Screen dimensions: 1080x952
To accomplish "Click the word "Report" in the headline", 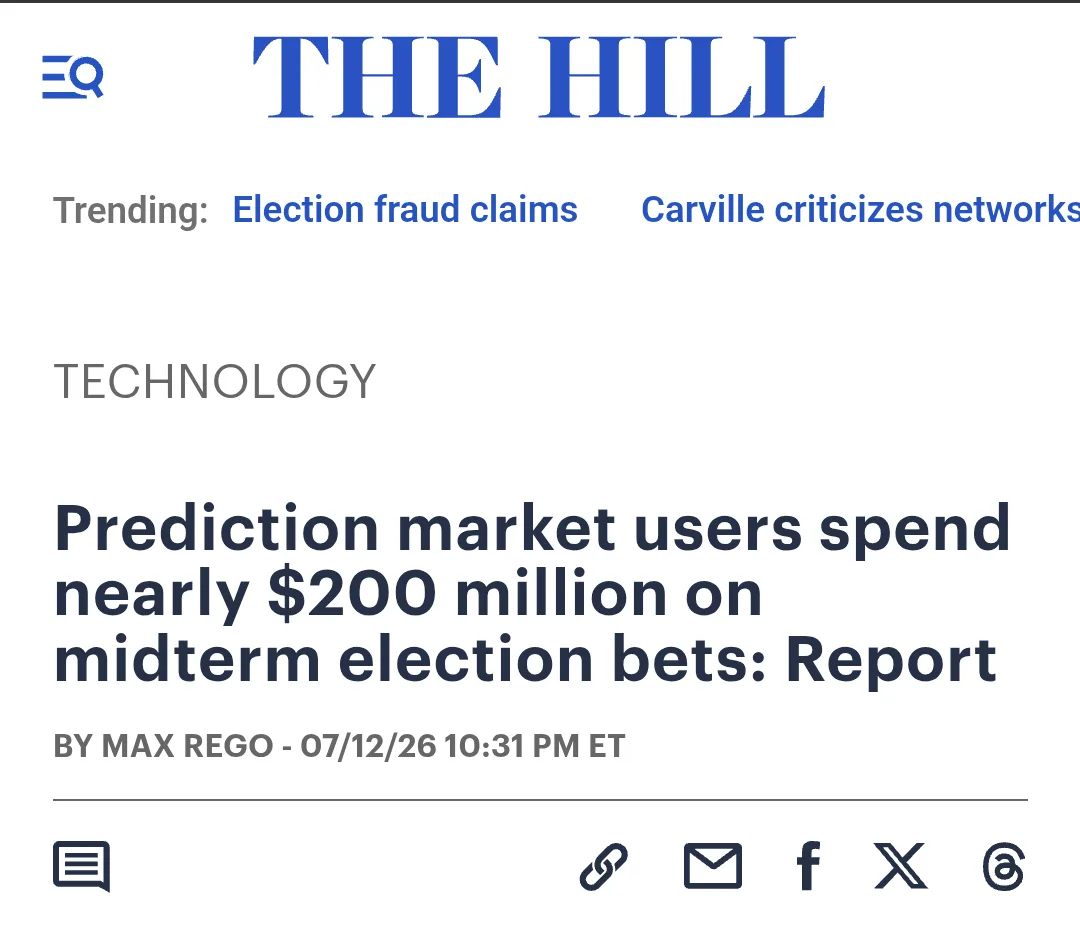I will [x=891, y=661].
